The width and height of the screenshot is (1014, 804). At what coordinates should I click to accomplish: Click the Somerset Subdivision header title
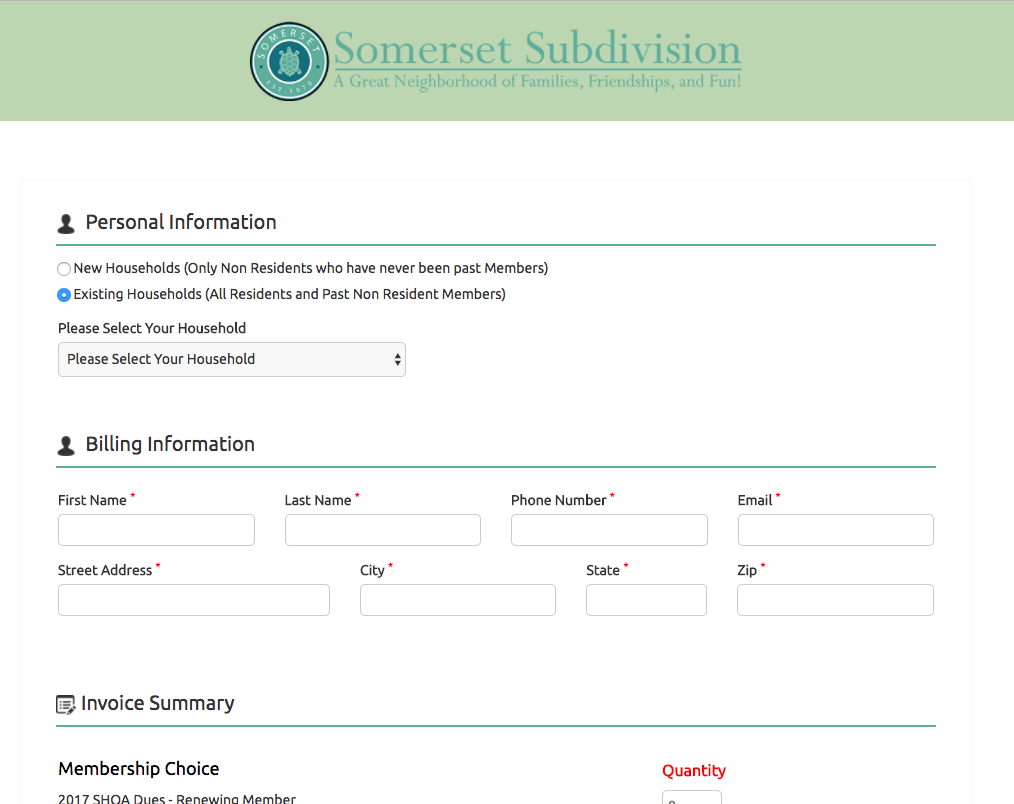tap(538, 49)
